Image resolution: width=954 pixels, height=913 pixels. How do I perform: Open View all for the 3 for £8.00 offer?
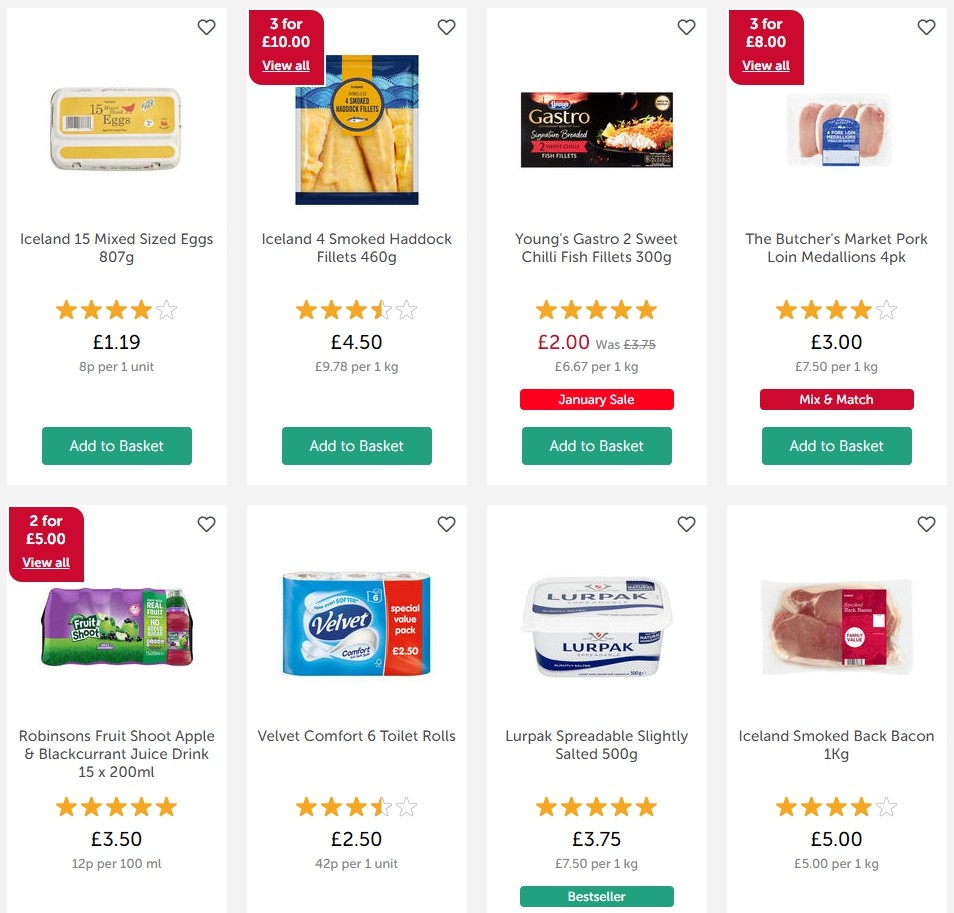pos(766,65)
